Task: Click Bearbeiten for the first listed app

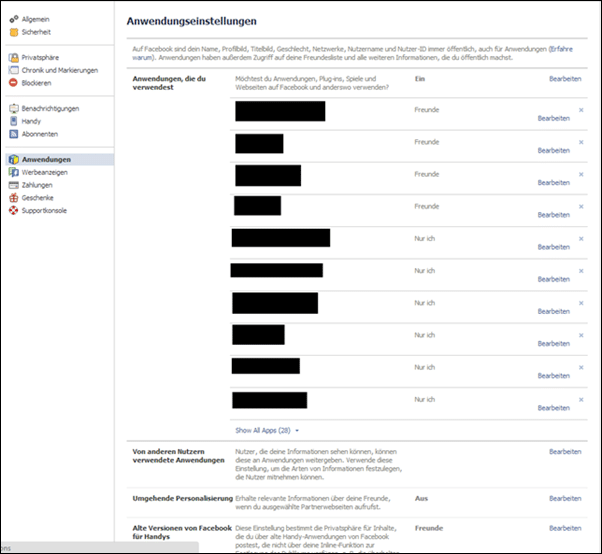Action: [554, 118]
